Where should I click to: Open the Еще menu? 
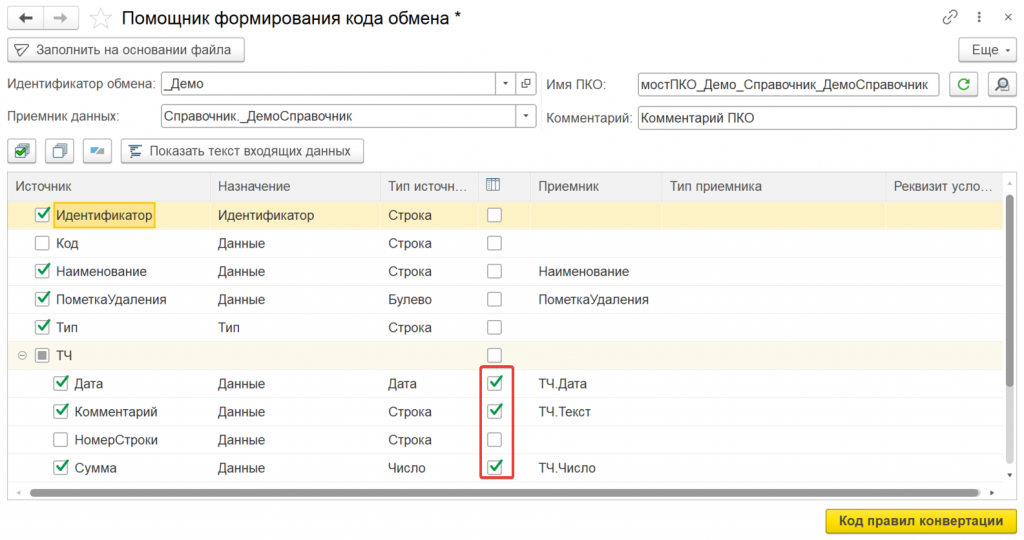point(987,50)
